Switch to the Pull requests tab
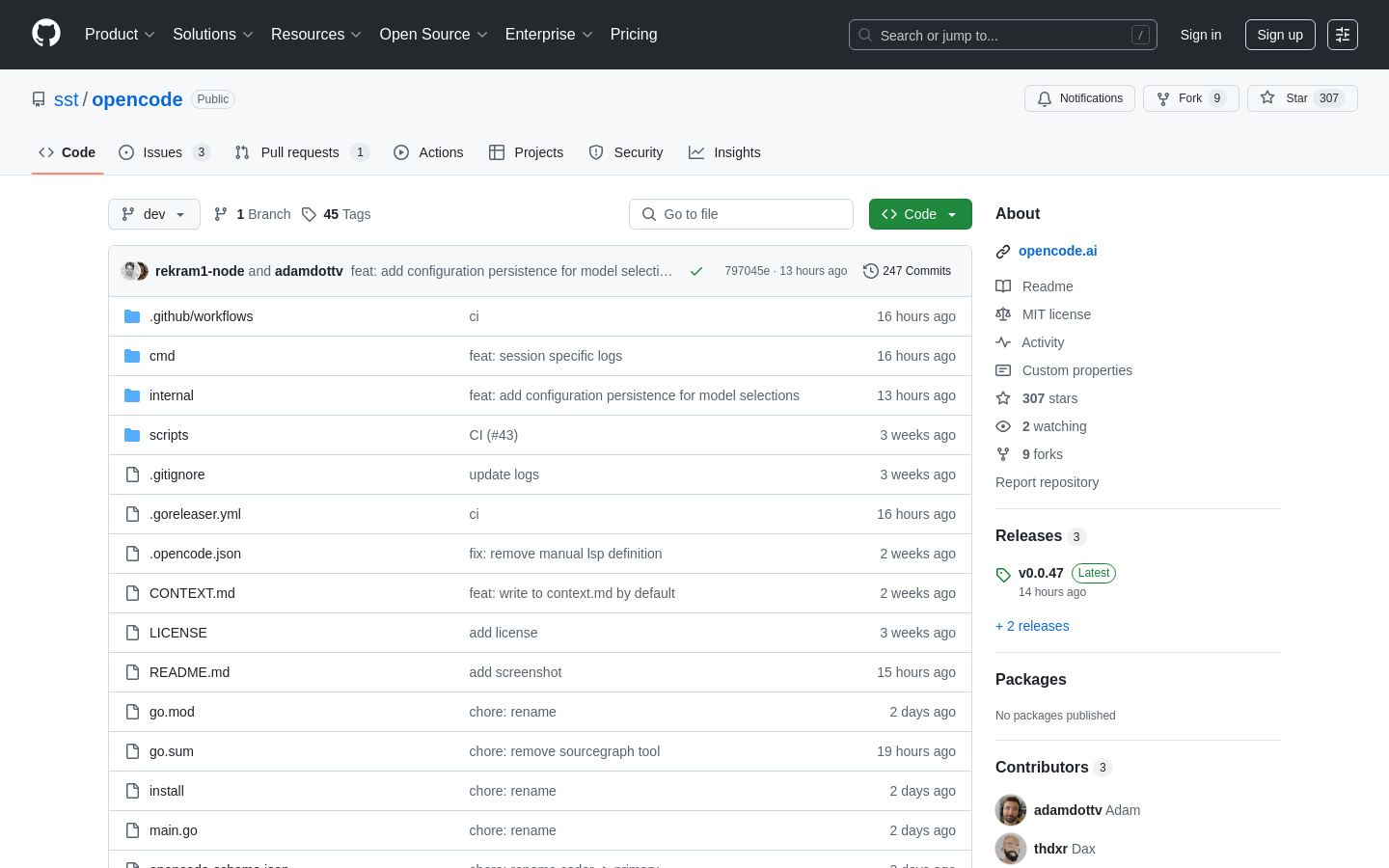 pos(302,152)
